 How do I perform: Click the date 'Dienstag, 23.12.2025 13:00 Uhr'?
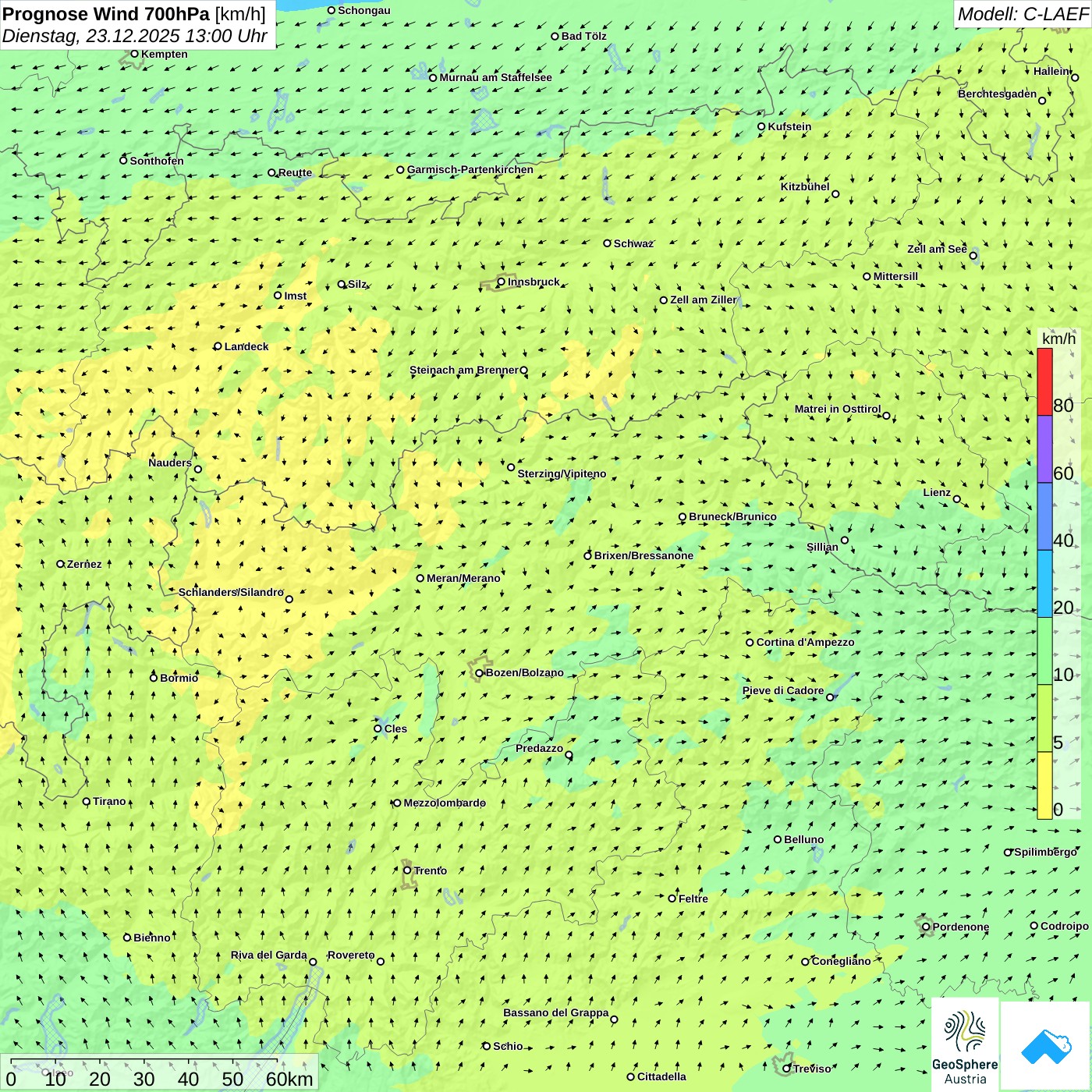click(135, 36)
